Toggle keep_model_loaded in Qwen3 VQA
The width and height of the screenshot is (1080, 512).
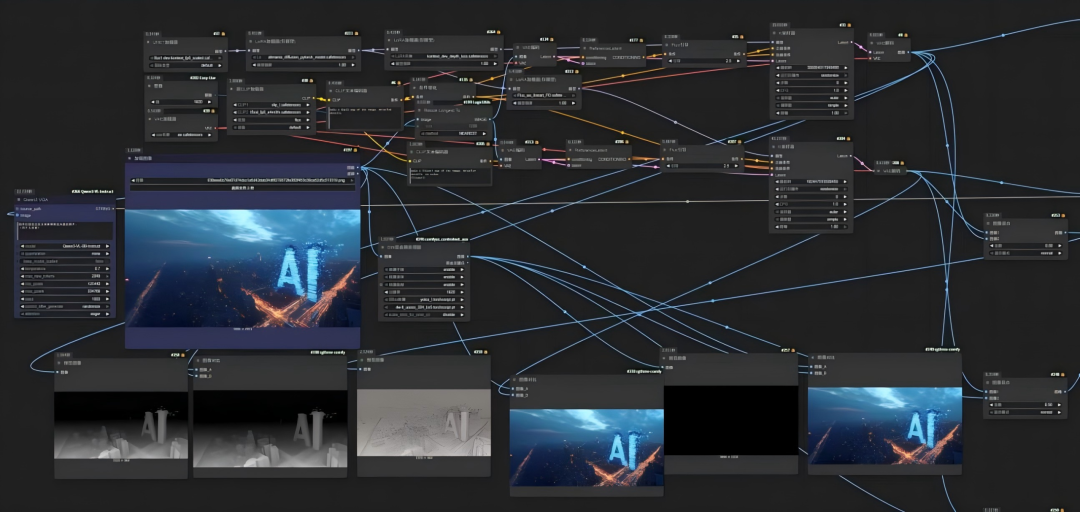coord(65,261)
